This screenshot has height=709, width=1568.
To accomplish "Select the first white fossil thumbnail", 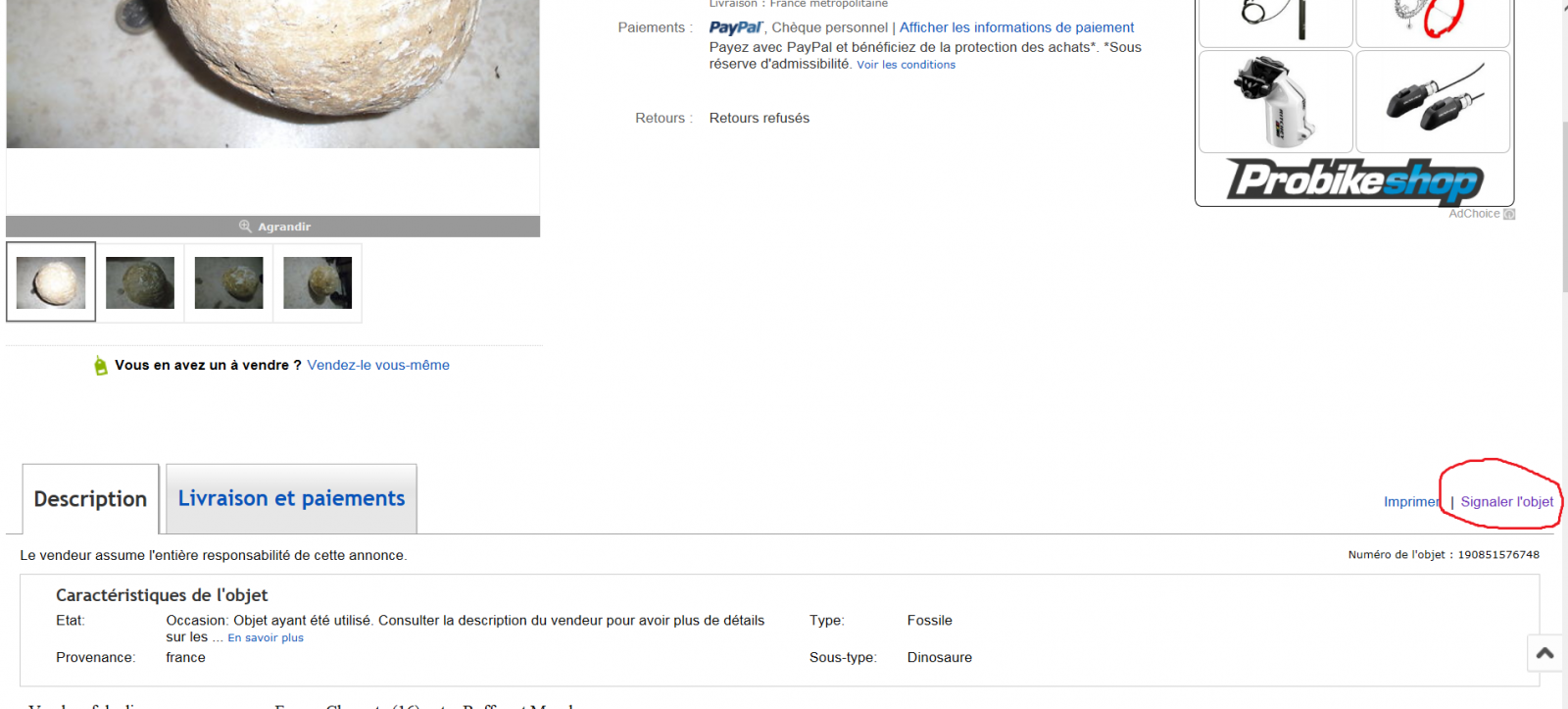I will click(51, 282).
